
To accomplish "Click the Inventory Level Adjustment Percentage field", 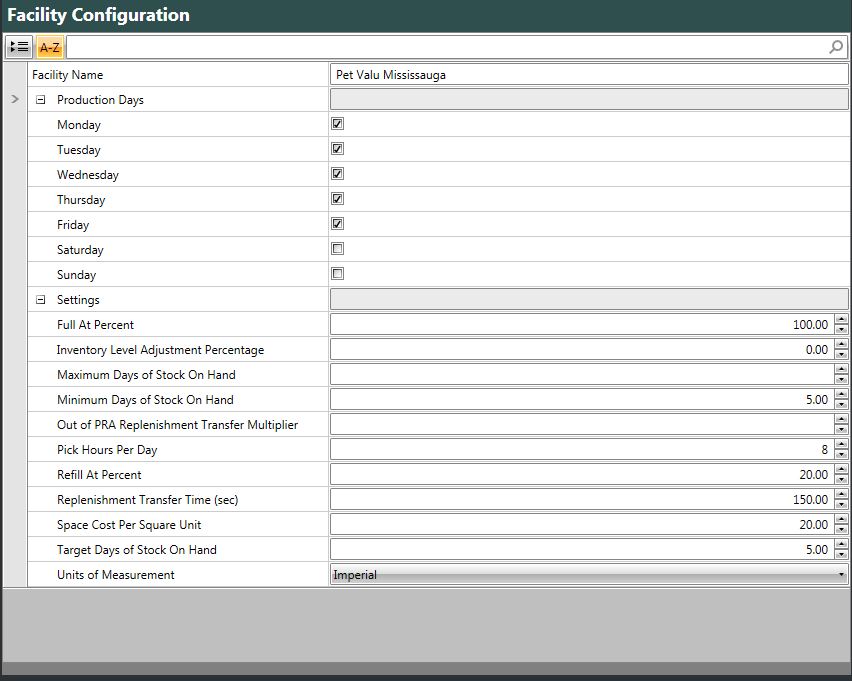I will (x=582, y=349).
